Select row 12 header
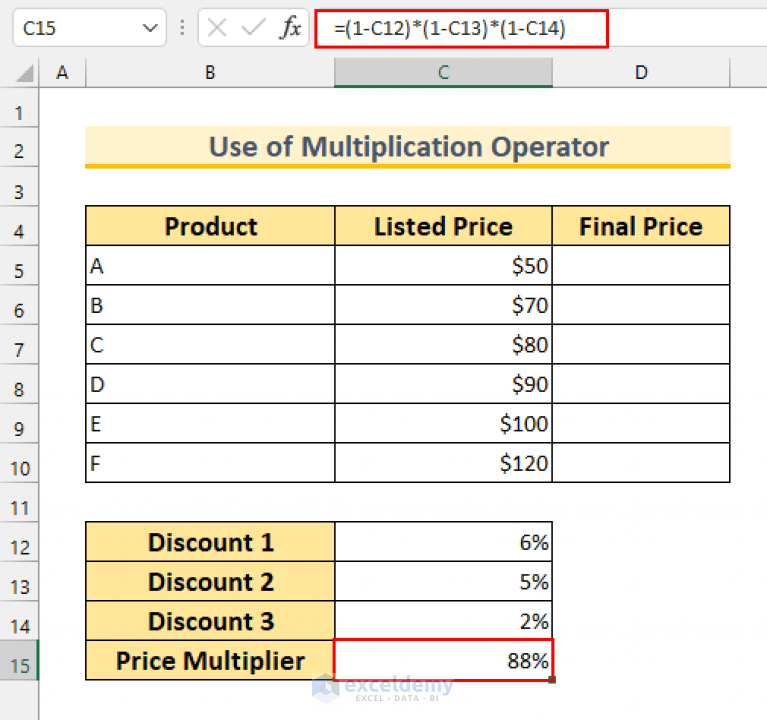This screenshot has width=767, height=720. (x=19, y=542)
